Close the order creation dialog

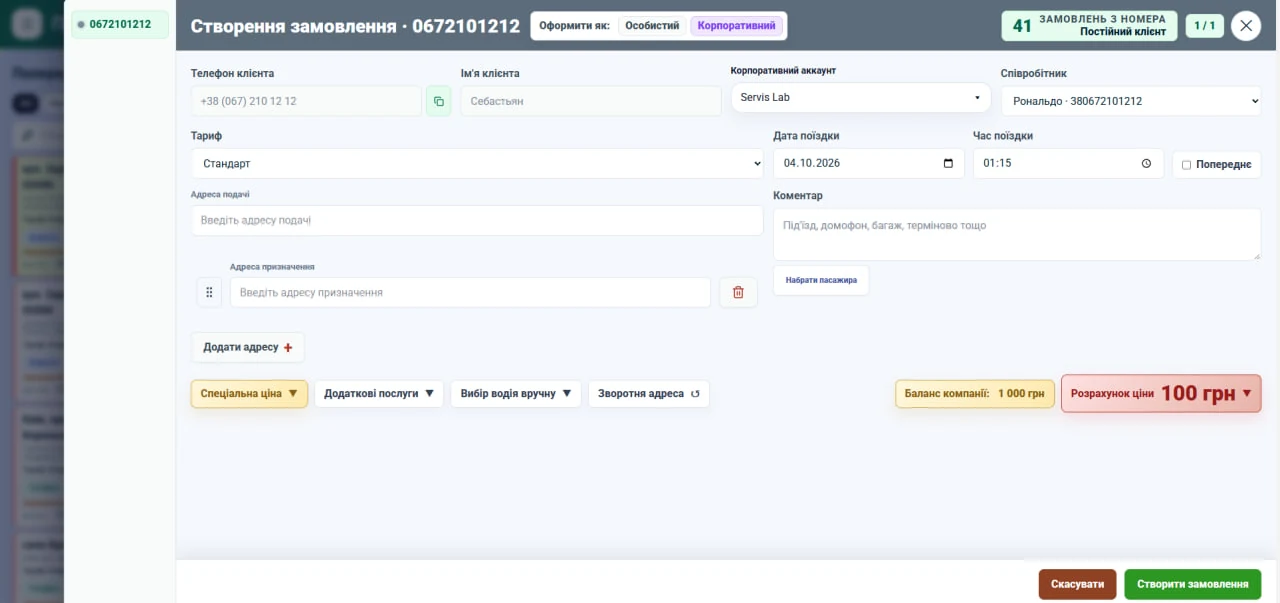(1245, 26)
